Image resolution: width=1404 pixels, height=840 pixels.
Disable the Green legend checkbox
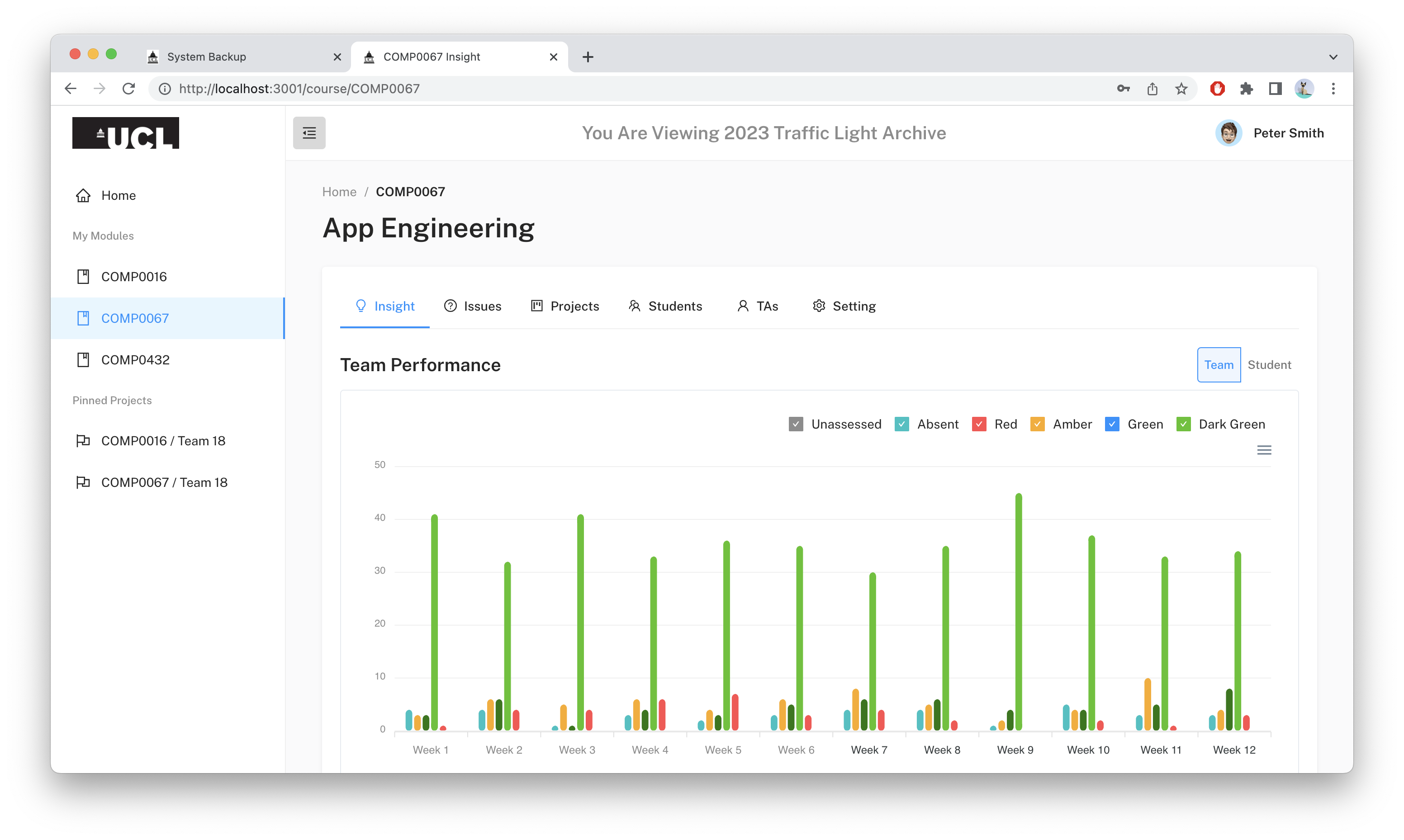pyautogui.click(x=1112, y=424)
